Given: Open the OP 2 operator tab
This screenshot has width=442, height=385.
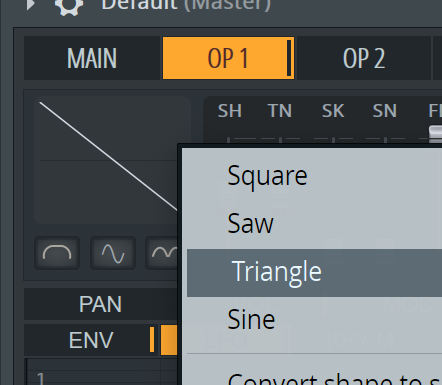Looking at the screenshot, I should [364, 58].
